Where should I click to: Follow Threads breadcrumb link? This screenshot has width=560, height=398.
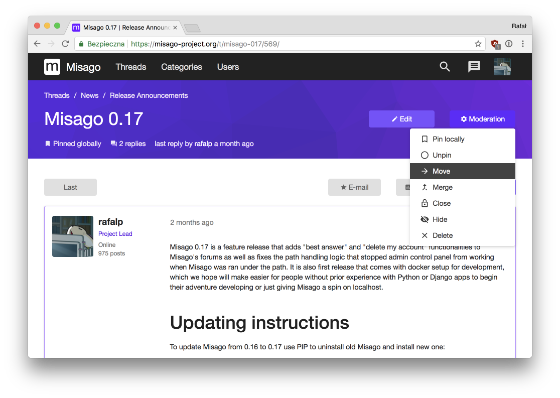pyautogui.click(x=57, y=95)
